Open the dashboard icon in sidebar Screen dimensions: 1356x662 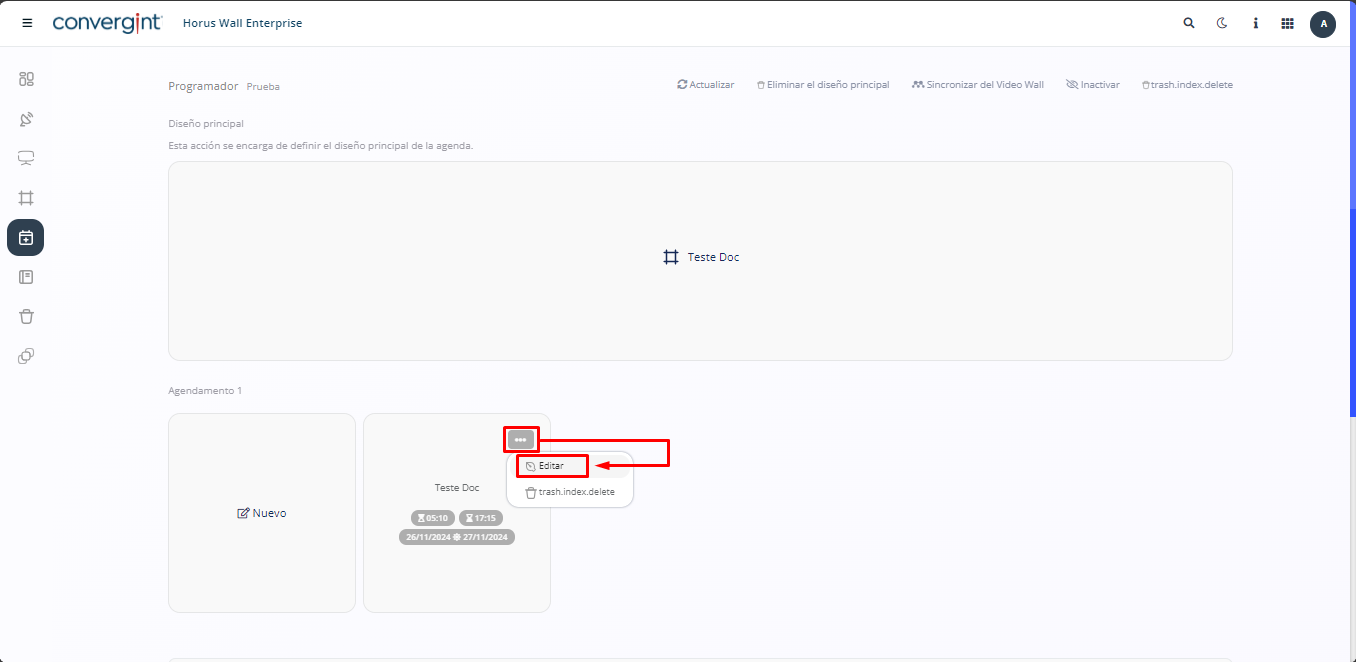point(26,79)
